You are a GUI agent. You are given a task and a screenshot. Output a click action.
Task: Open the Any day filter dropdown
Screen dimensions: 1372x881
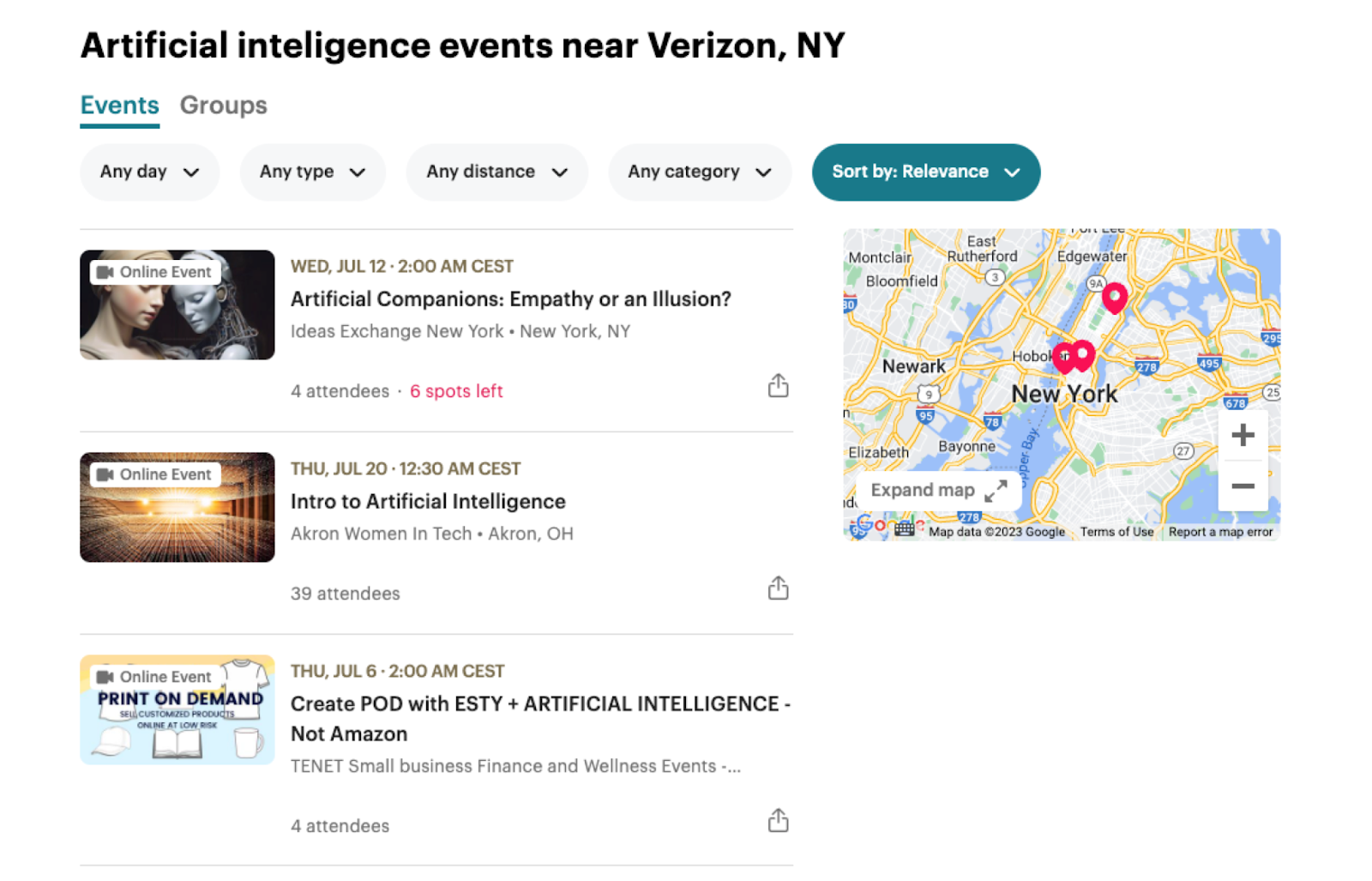point(149,172)
